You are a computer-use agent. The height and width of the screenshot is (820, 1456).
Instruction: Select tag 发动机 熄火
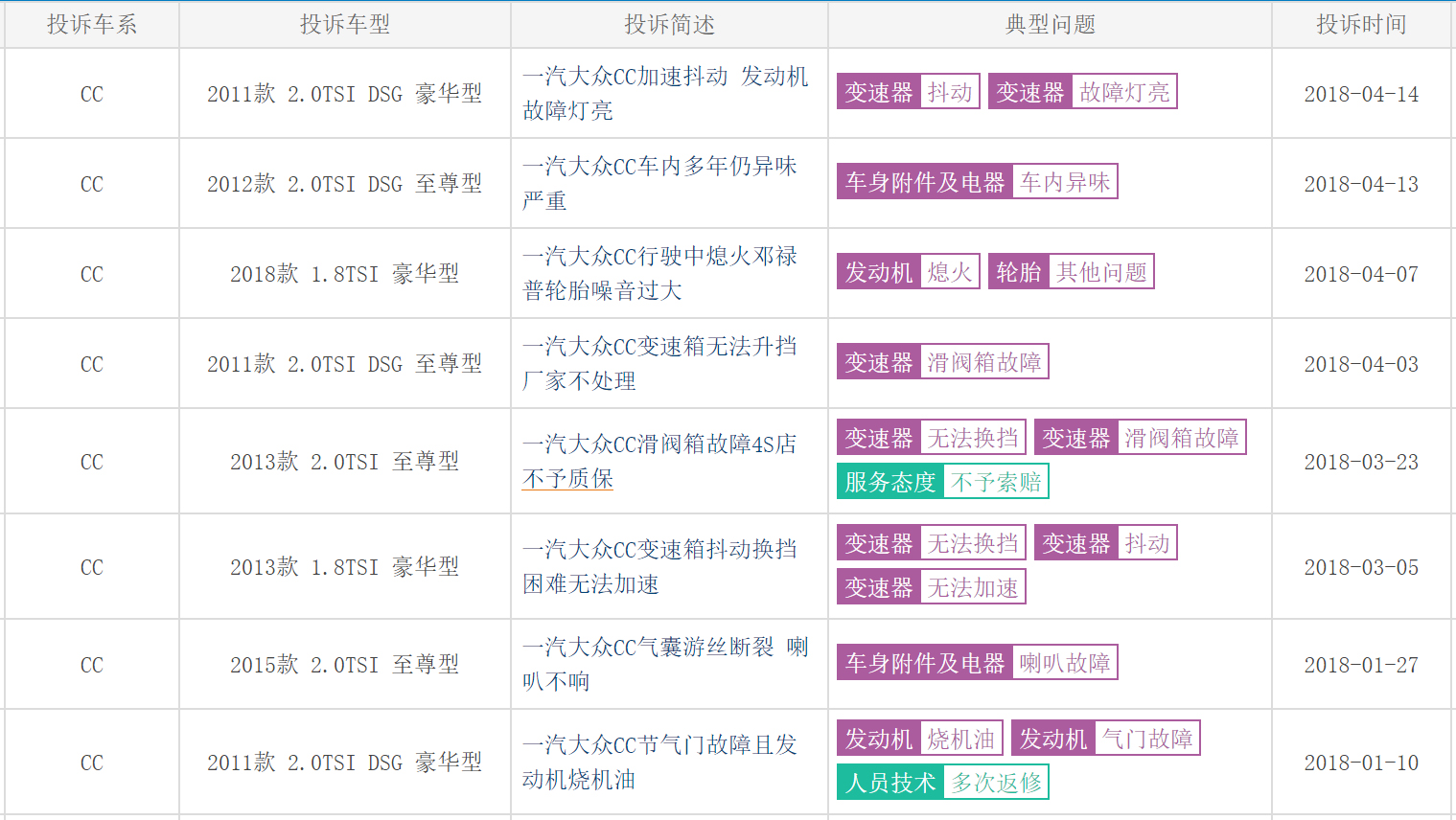click(x=909, y=272)
